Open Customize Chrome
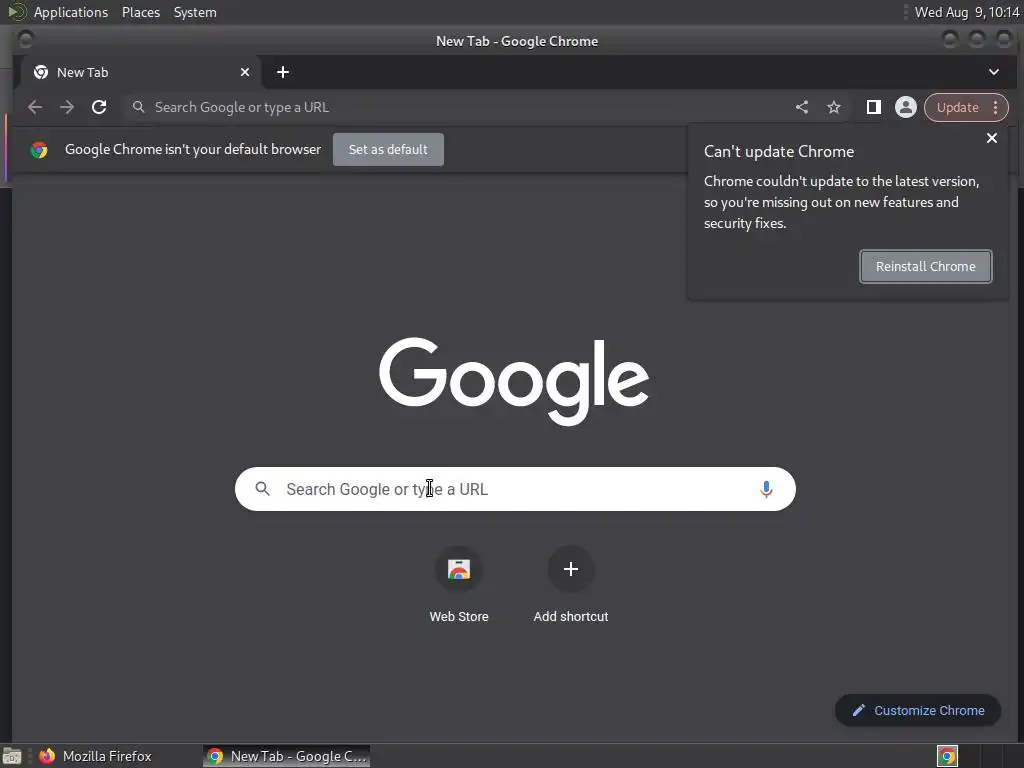 pyautogui.click(x=918, y=711)
